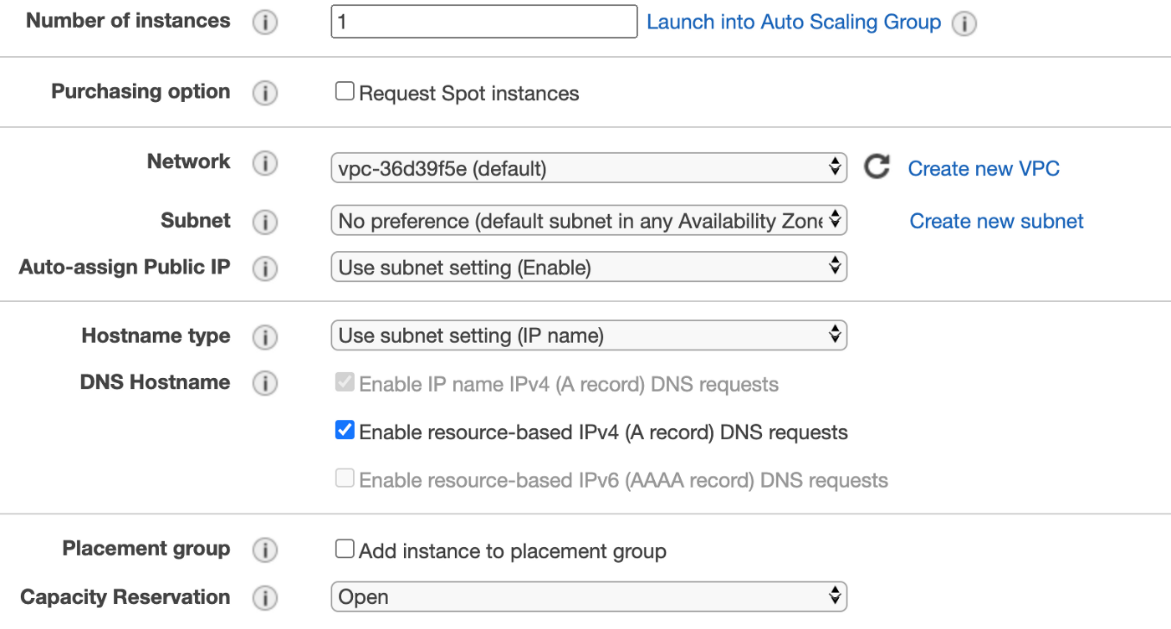This screenshot has height=629, width=1171.
Task: Open Auto-assign Public IP dropdown
Action: pos(588,267)
